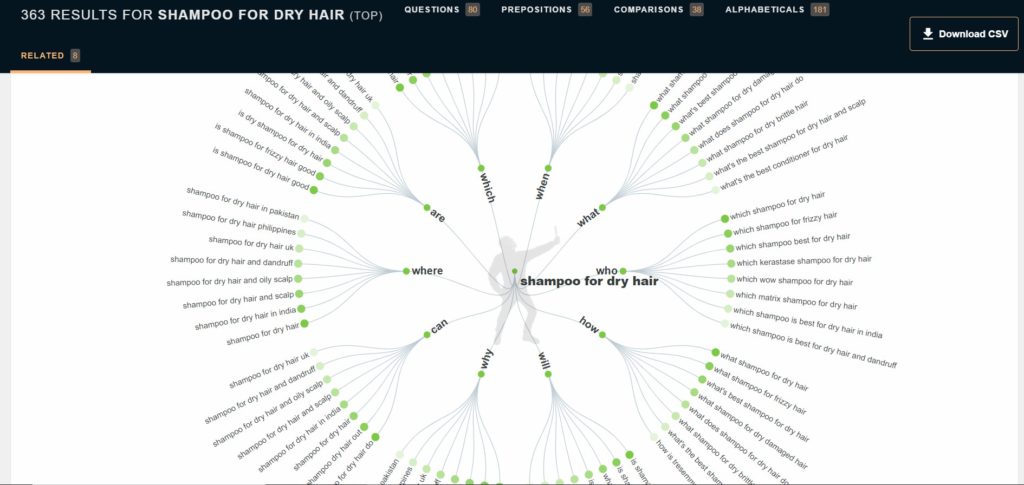This screenshot has height=485, width=1024.
Task: Click the dot beside 'shampoo for dry hair philippines'
Action: (x=301, y=233)
